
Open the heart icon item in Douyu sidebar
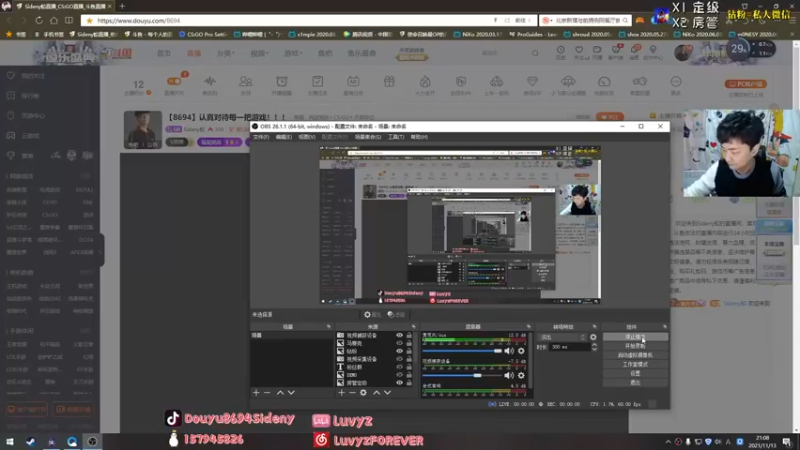click(x=11, y=76)
